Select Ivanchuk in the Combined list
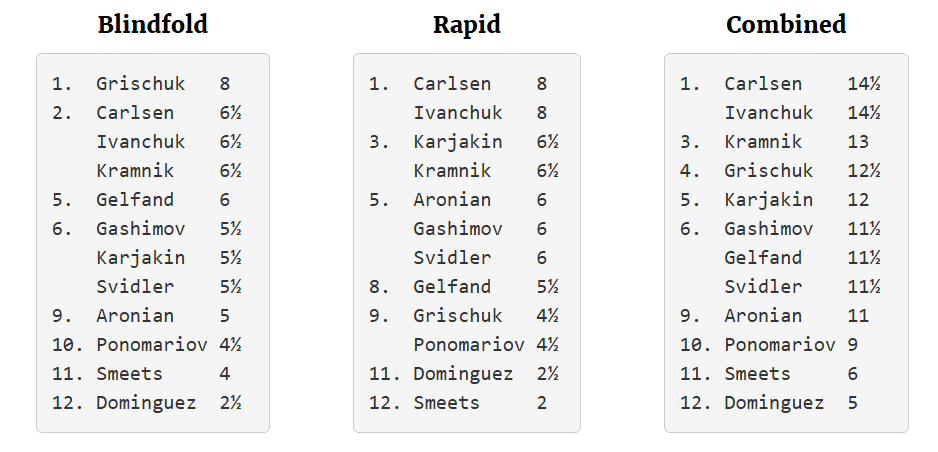This screenshot has height=452, width=938. (x=769, y=113)
